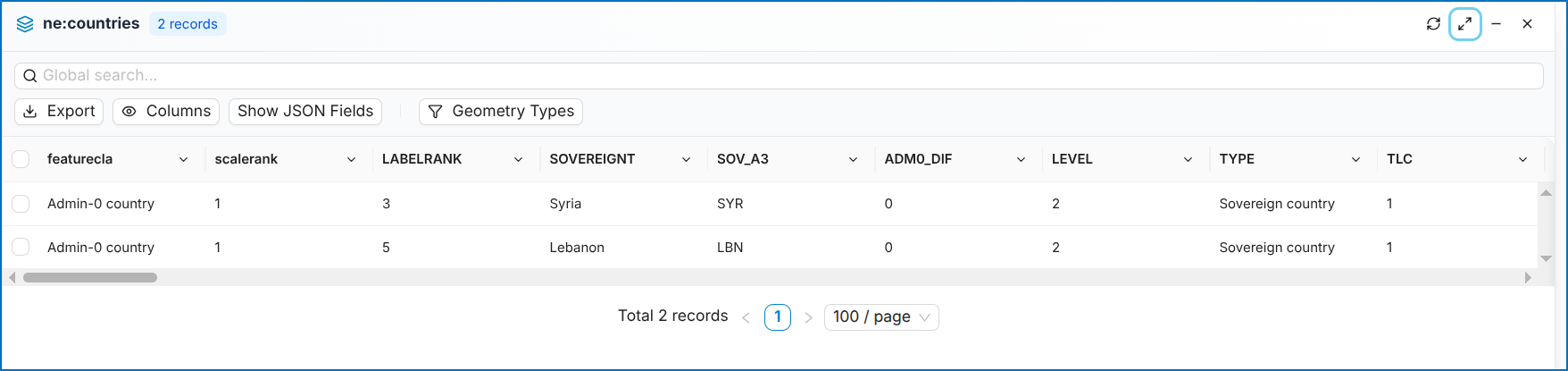Click Syria row's Admin-0 country cell

tap(101, 204)
